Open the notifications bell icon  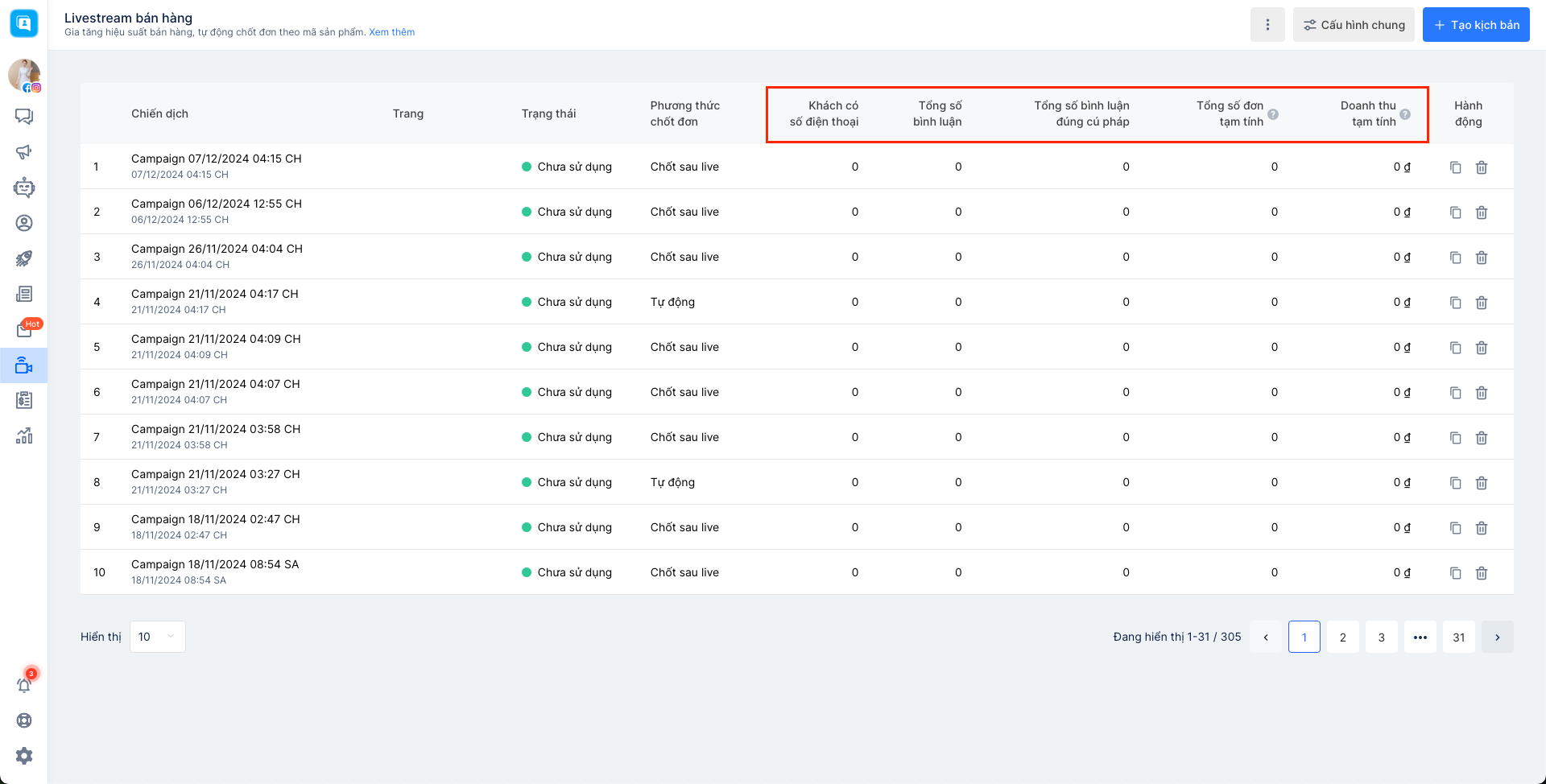(x=24, y=685)
